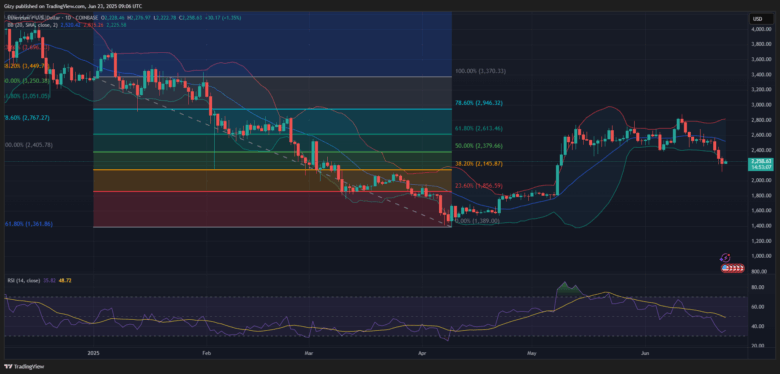780x374 pixels.
Task: Click the Mar time axis label
Action: coord(309,353)
